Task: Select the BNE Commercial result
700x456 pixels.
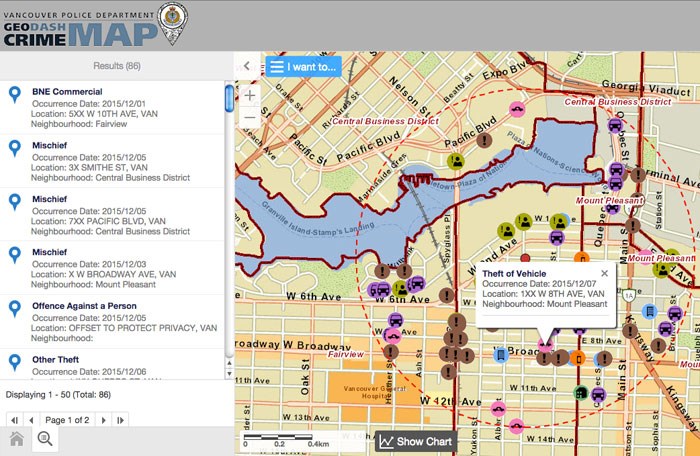Action: tap(112, 108)
